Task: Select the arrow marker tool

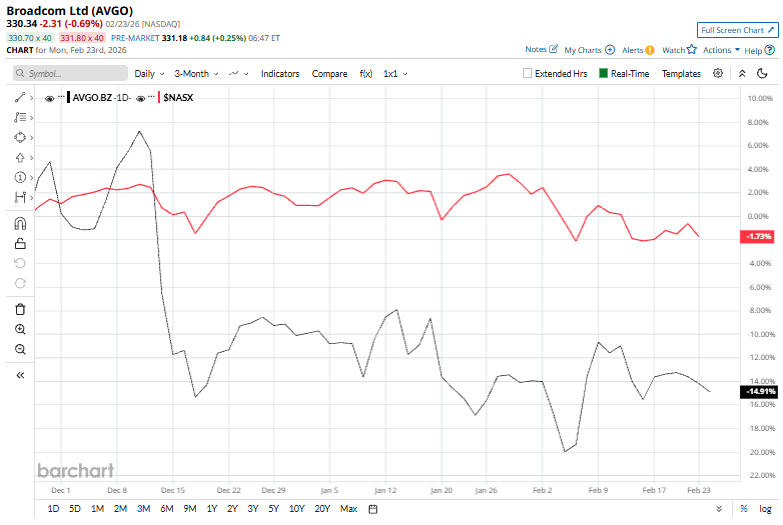Action: tap(19, 158)
